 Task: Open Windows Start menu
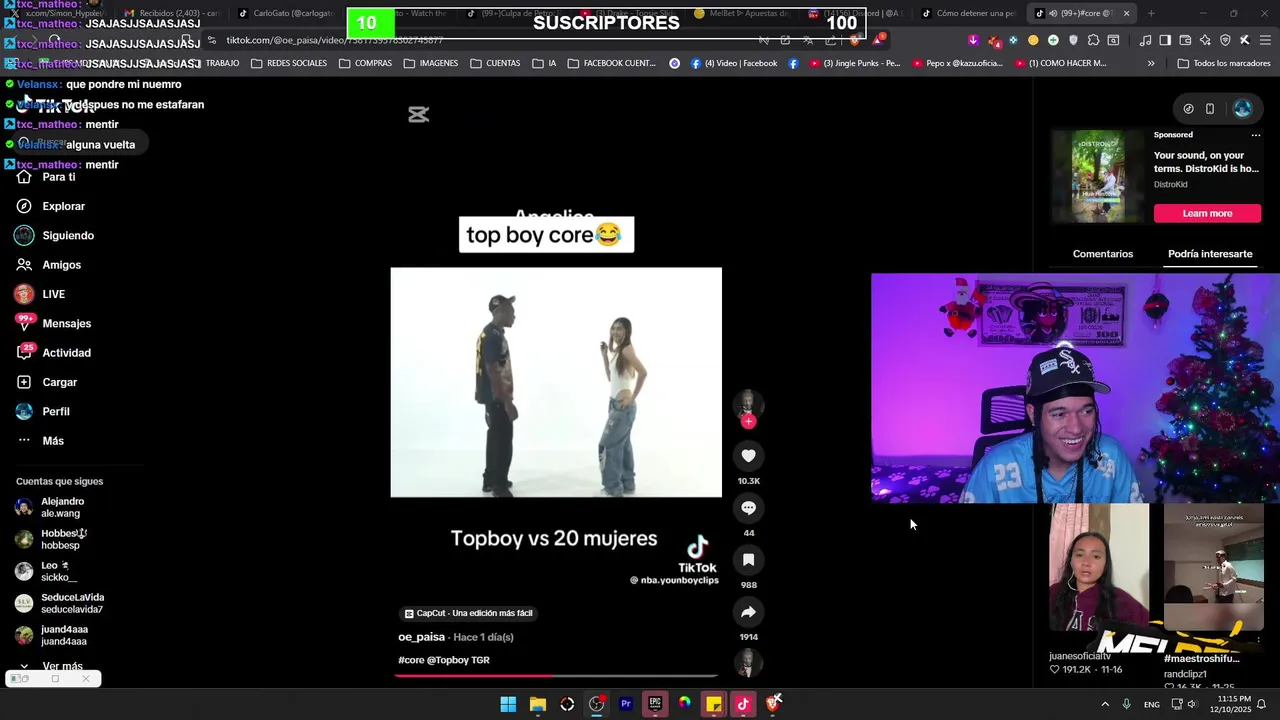tap(508, 704)
